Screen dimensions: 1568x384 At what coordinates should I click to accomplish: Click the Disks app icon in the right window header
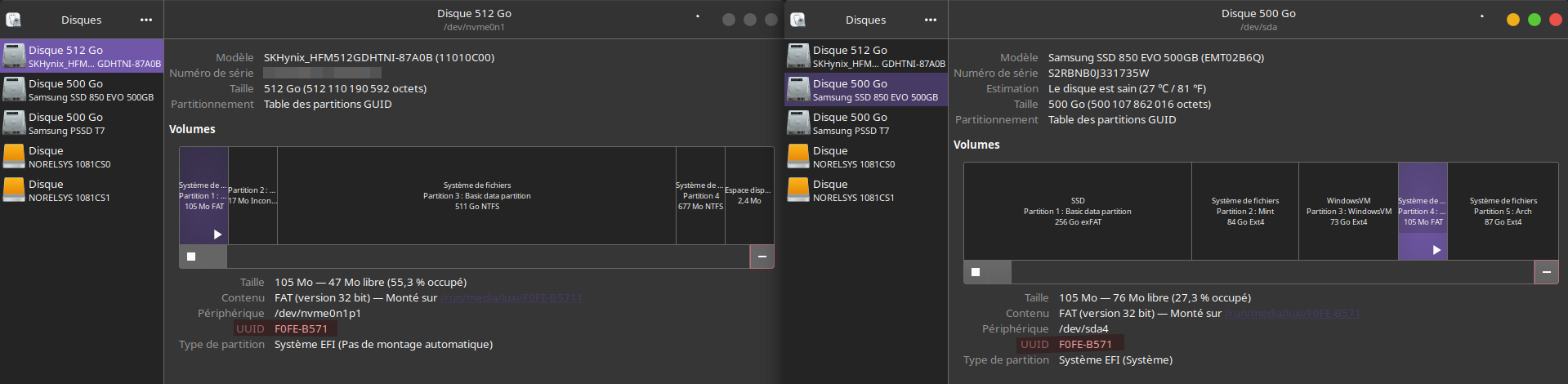(x=797, y=20)
